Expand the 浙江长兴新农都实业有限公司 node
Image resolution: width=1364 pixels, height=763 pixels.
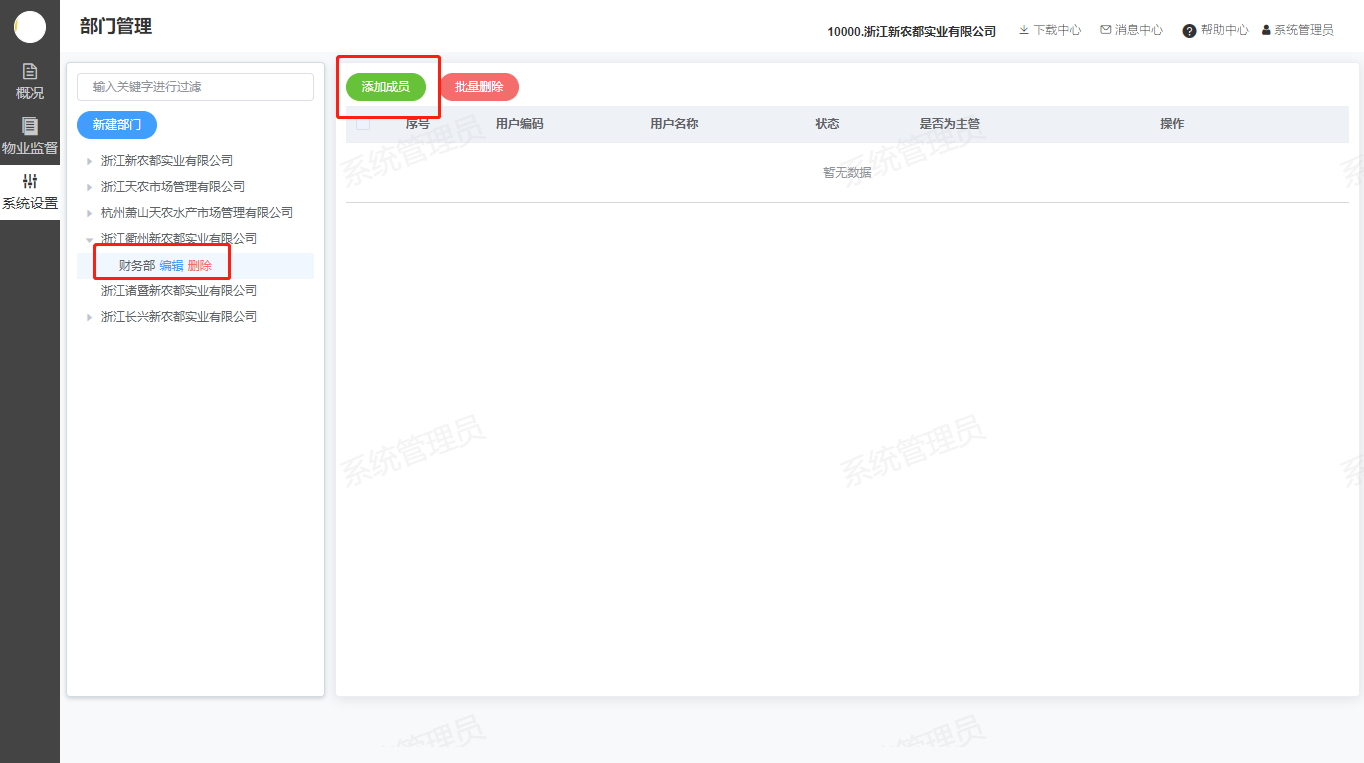pos(89,317)
